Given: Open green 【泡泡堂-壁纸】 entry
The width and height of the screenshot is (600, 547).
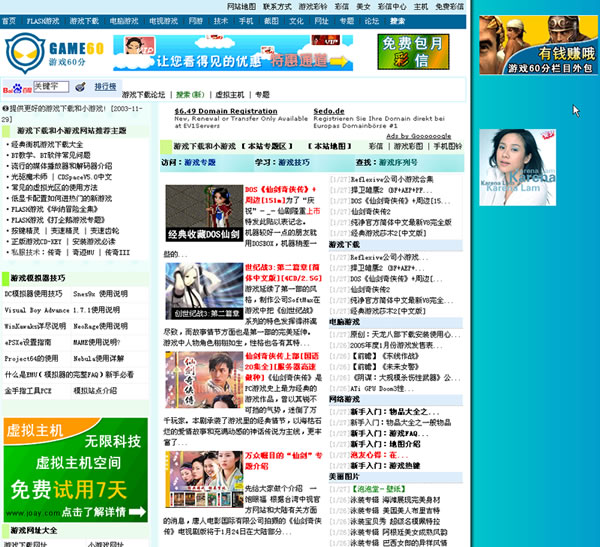Looking at the screenshot, I should point(378,489).
